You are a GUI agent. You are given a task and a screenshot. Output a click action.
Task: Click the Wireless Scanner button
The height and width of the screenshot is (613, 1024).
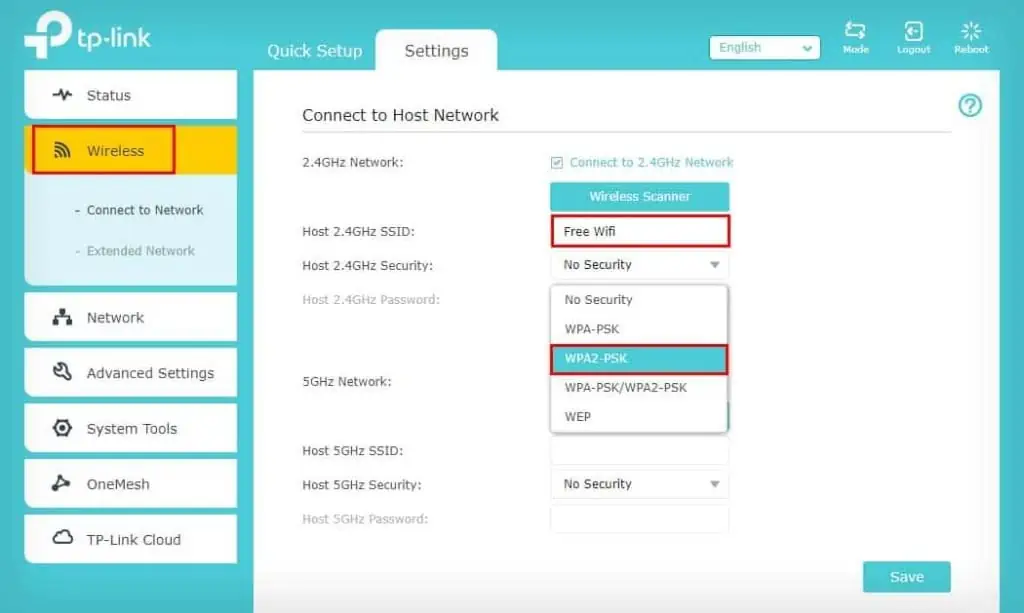coord(639,196)
